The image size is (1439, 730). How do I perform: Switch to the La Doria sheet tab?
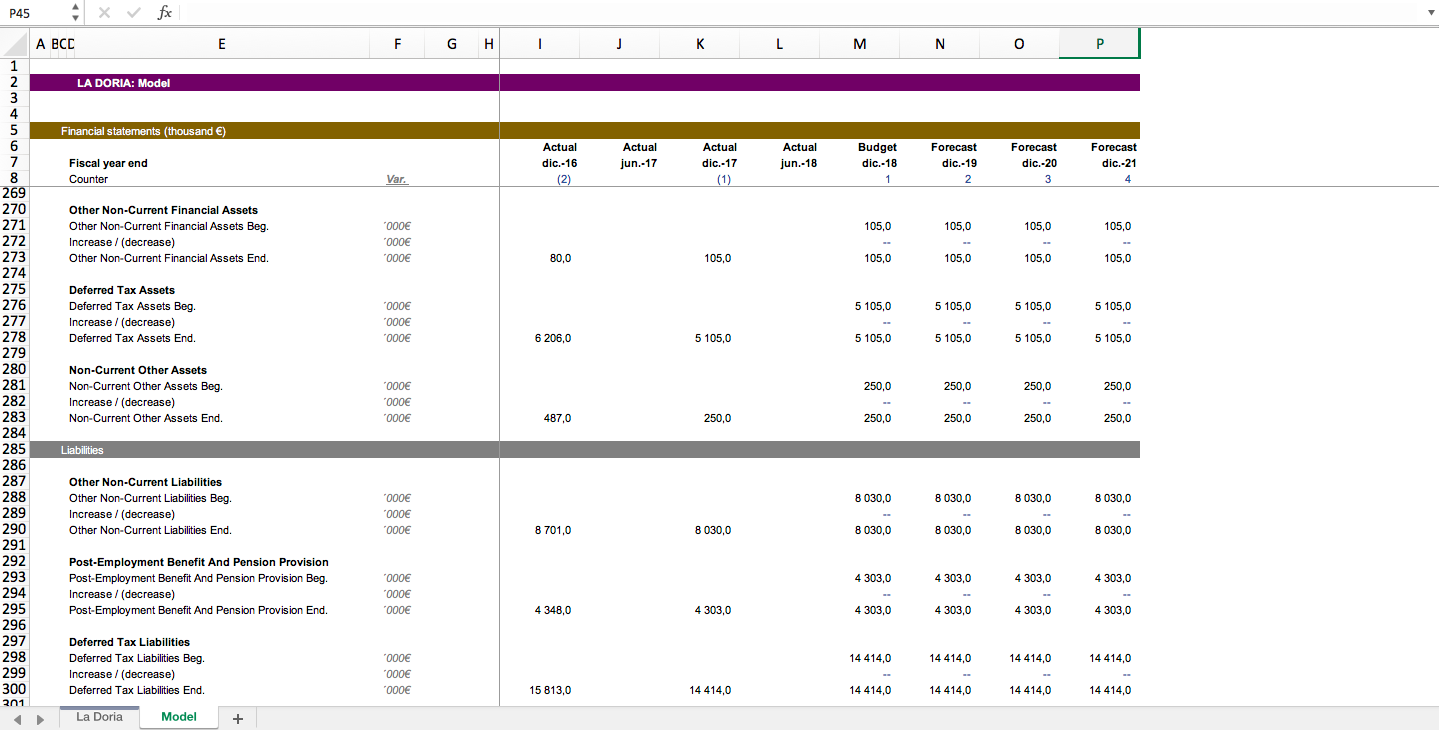tap(99, 717)
